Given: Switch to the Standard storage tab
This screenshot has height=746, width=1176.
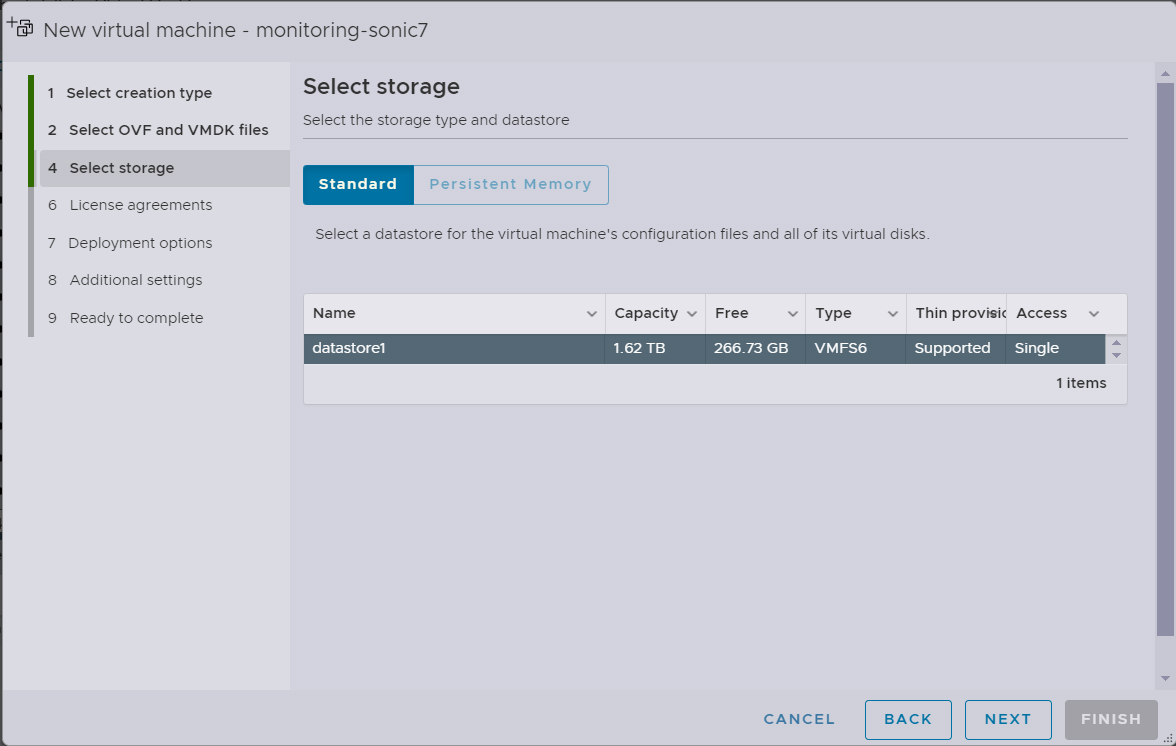Looking at the screenshot, I should tap(358, 185).
